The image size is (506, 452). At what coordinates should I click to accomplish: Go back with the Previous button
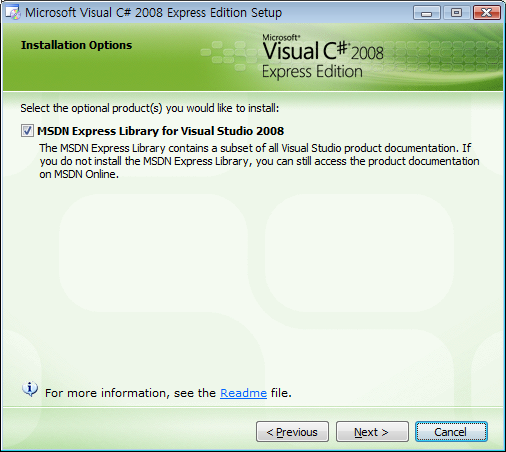point(292,432)
